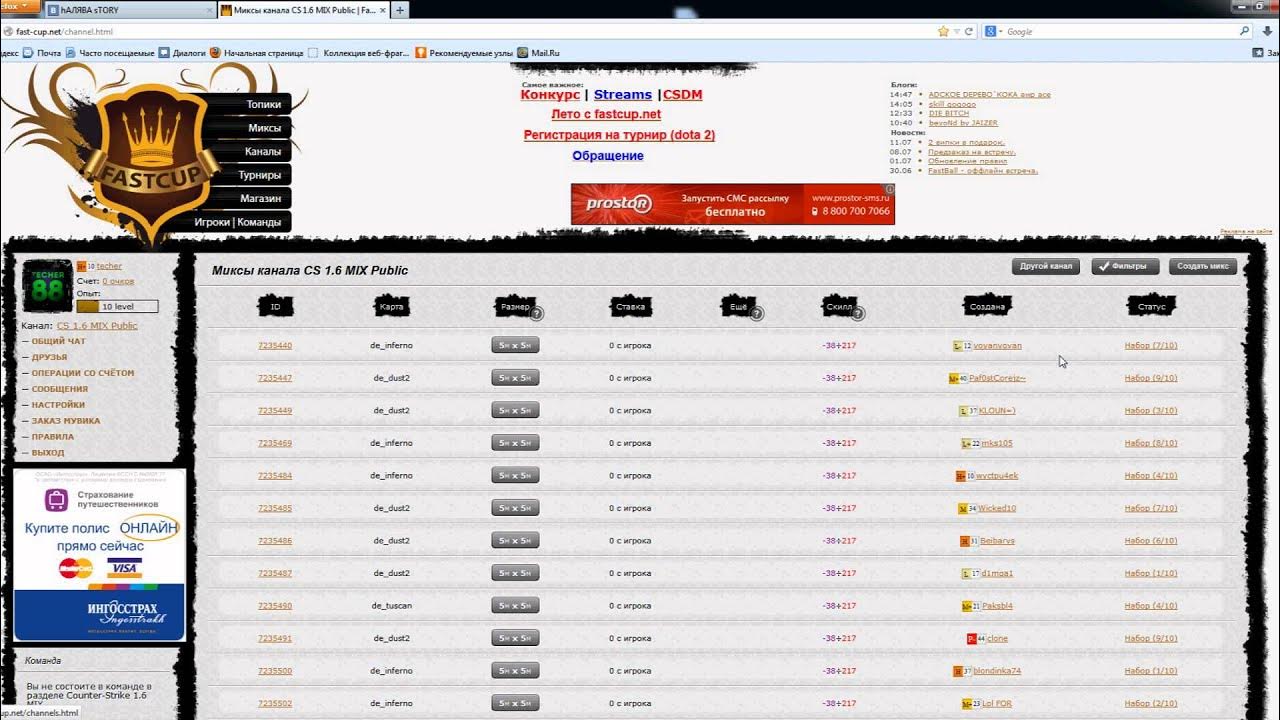The height and width of the screenshot is (720, 1280).
Task: Open НАСТРОЙКИ in sidebar
Action: pyautogui.click(x=58, y=405)
